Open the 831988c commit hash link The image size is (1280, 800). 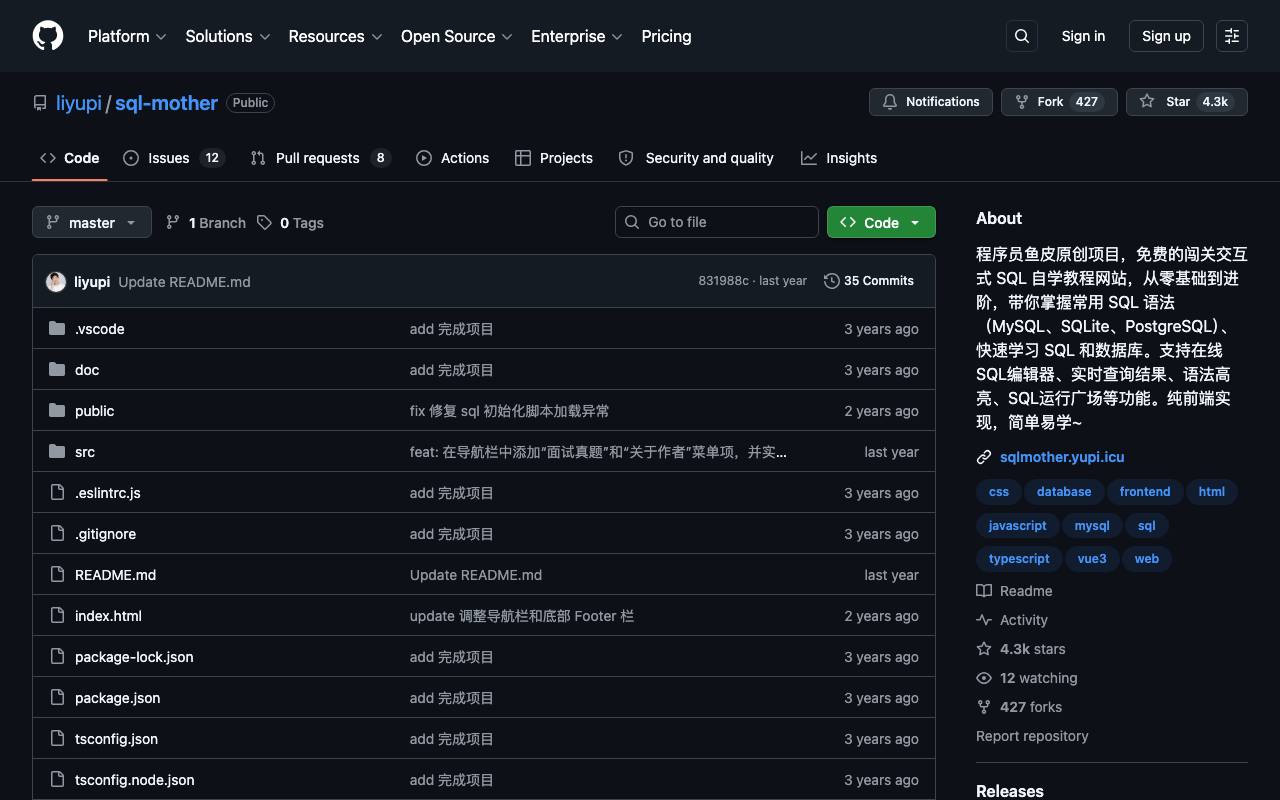(723, 281)
